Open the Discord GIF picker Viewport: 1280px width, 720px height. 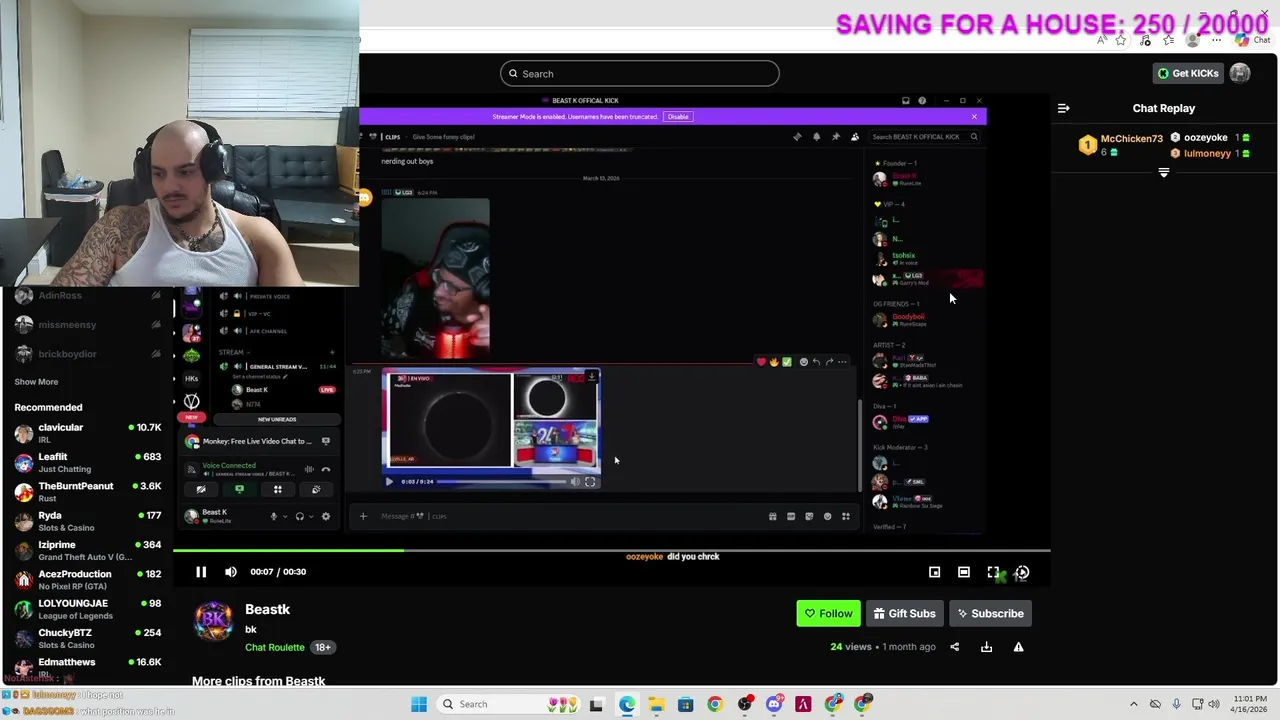tap(790, 517)
